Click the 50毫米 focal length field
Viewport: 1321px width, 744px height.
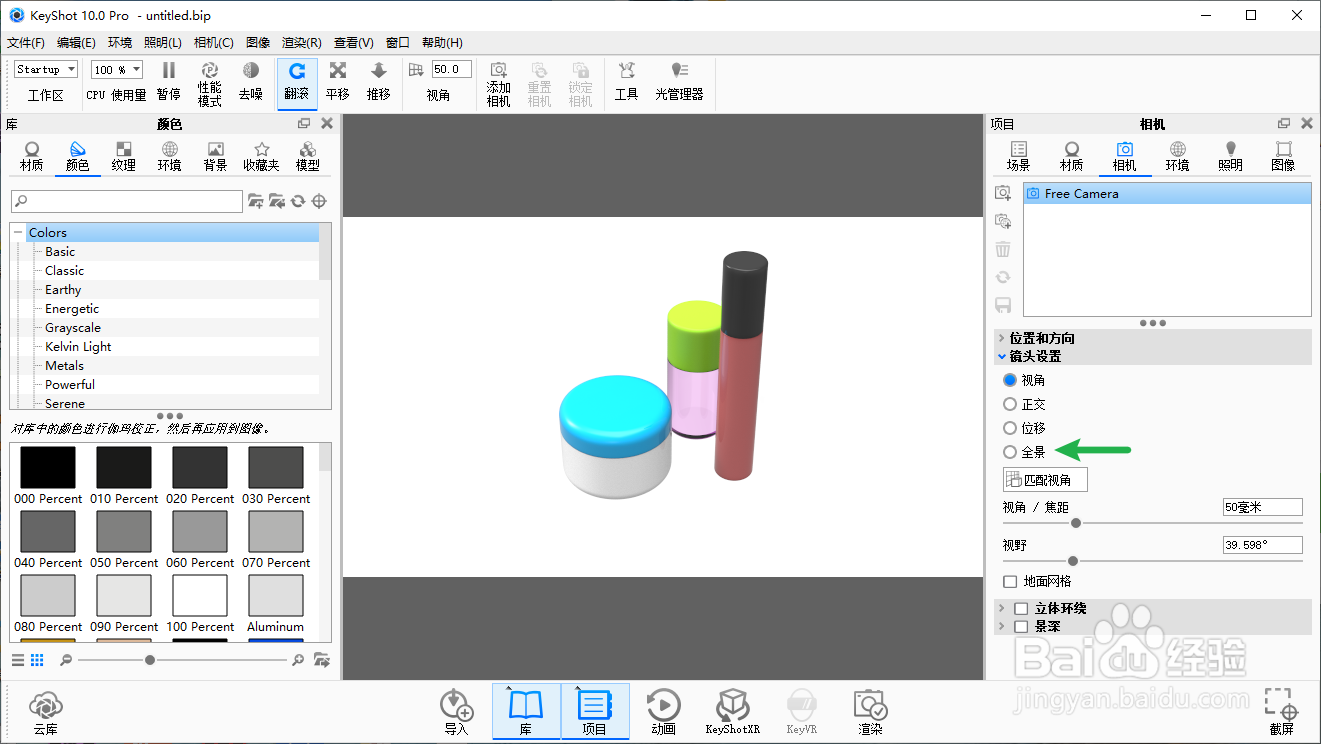(x=1262, y=507)
